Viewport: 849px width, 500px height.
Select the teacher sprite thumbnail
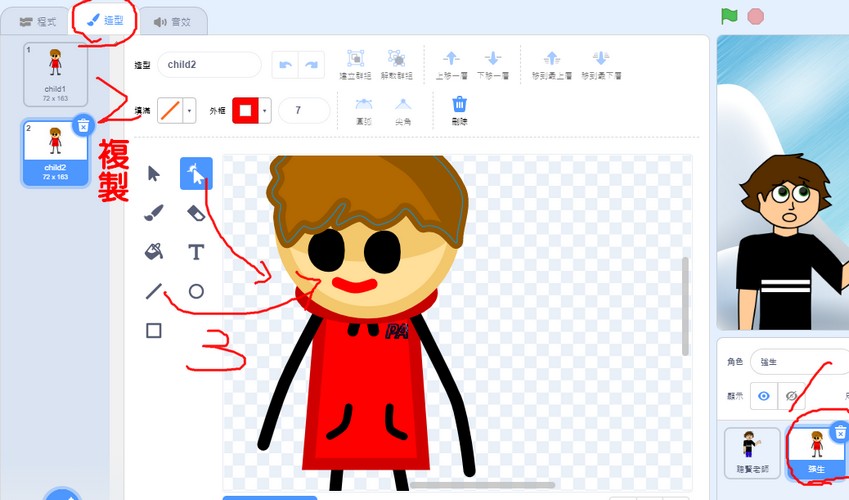coord(752,453)
